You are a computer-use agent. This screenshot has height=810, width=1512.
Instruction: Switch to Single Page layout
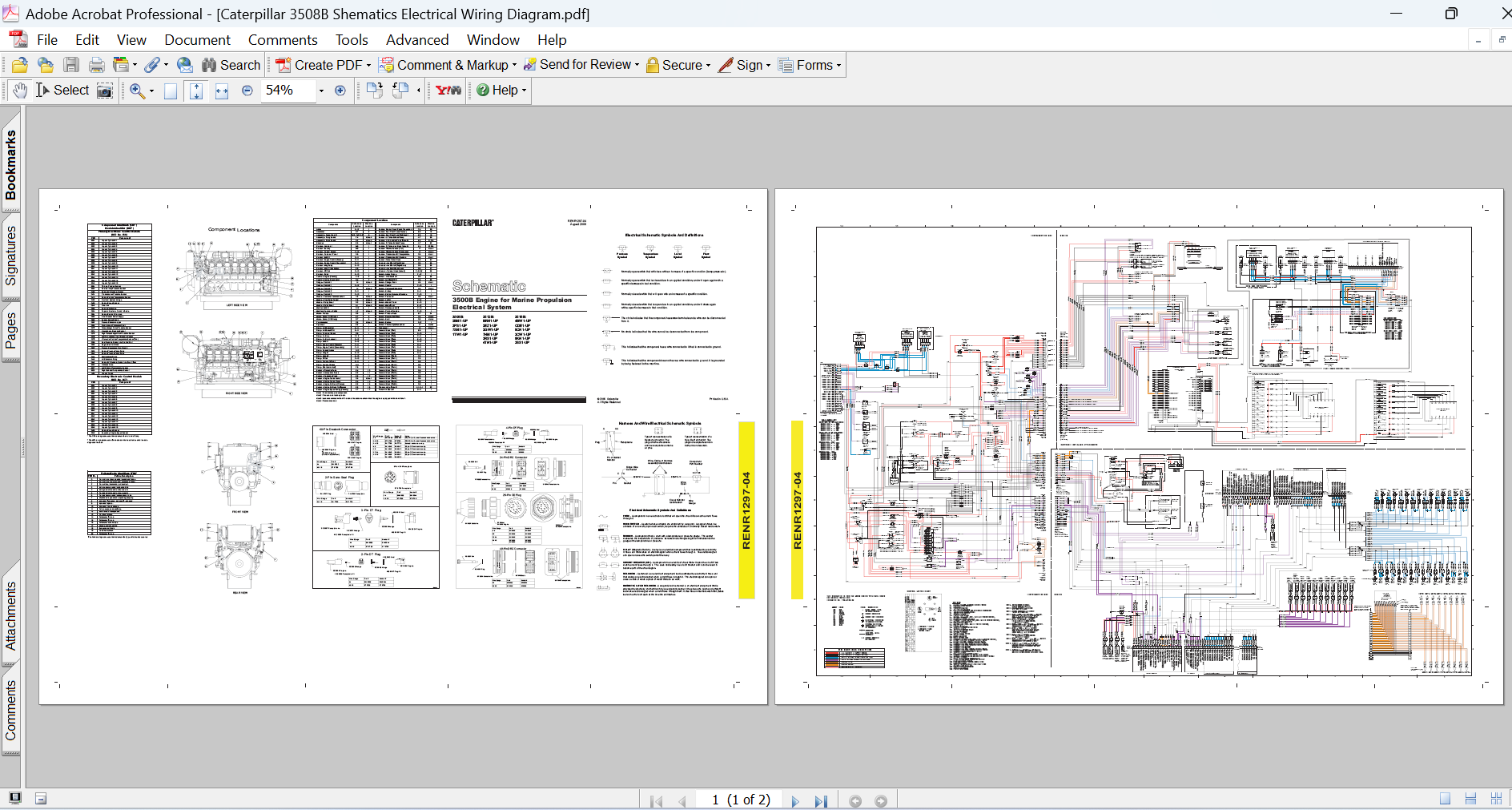coord(1445,799)
